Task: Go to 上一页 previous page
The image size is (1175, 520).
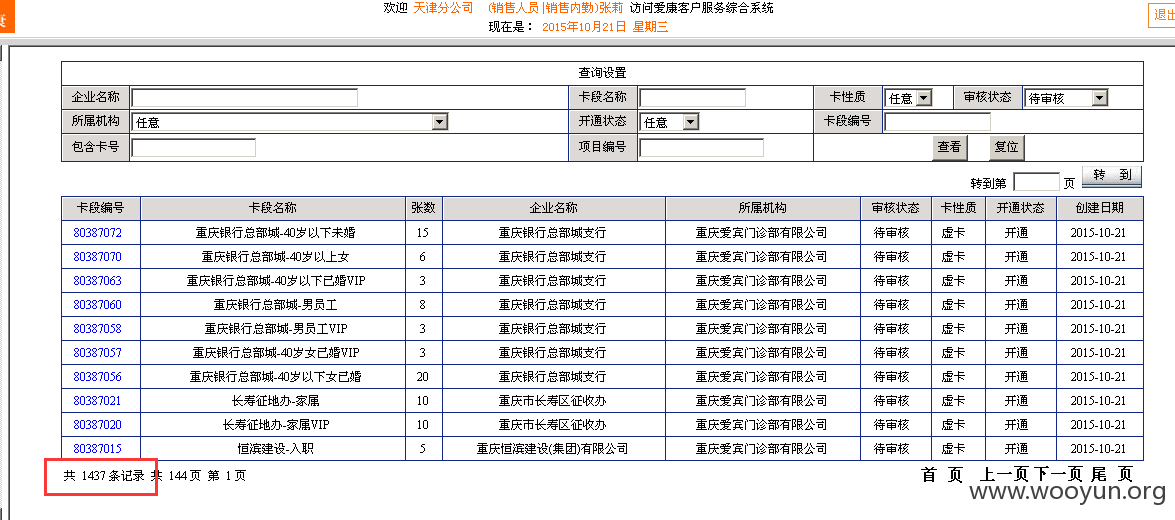Action: (x=1006, y=474)
